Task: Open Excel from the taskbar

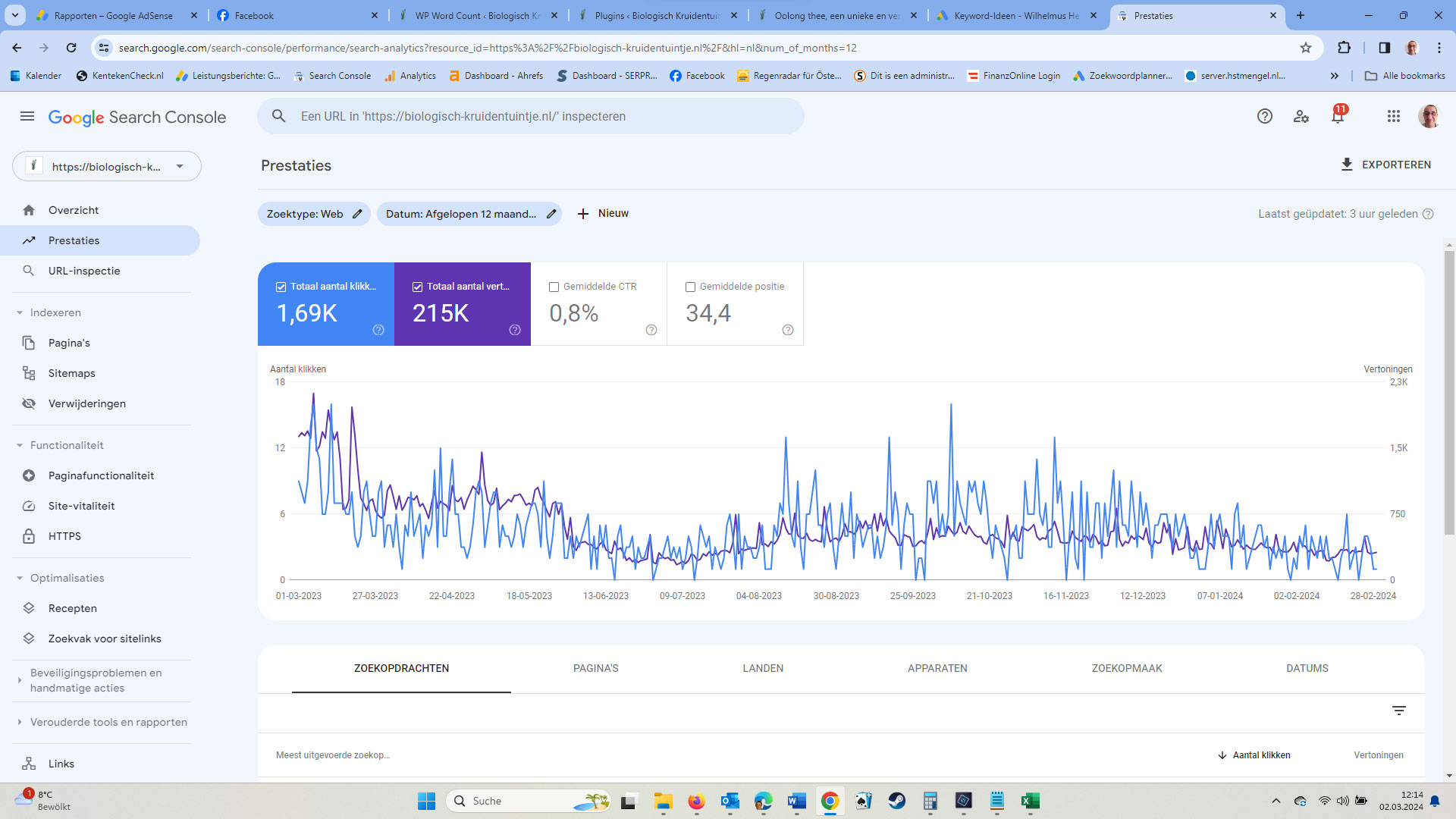Action: click(1030, 801)
